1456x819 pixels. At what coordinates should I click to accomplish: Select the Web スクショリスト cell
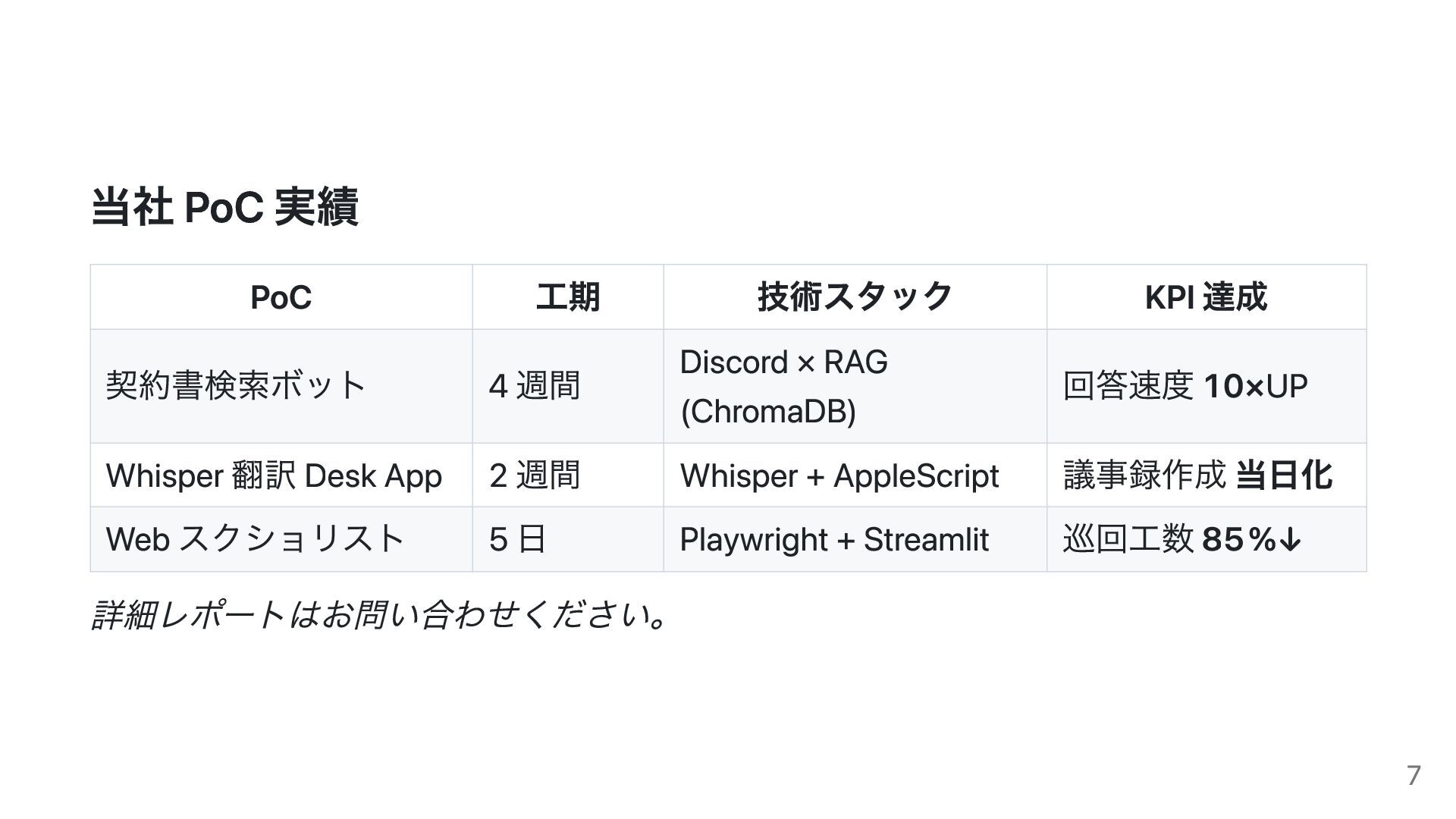pos(281,539)
